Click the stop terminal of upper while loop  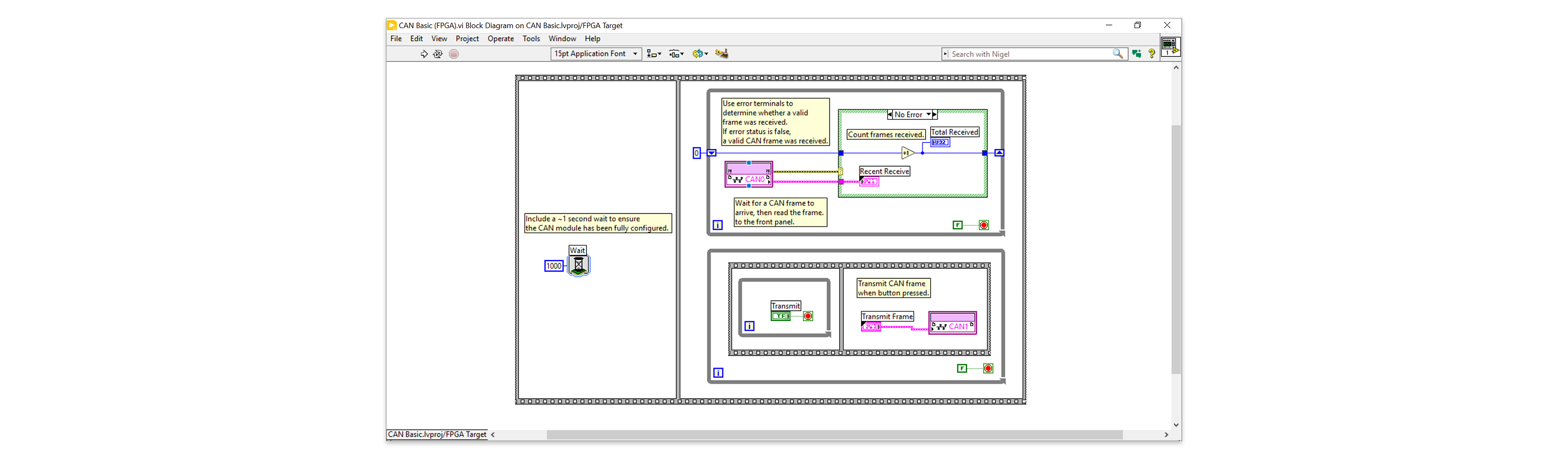984,225
